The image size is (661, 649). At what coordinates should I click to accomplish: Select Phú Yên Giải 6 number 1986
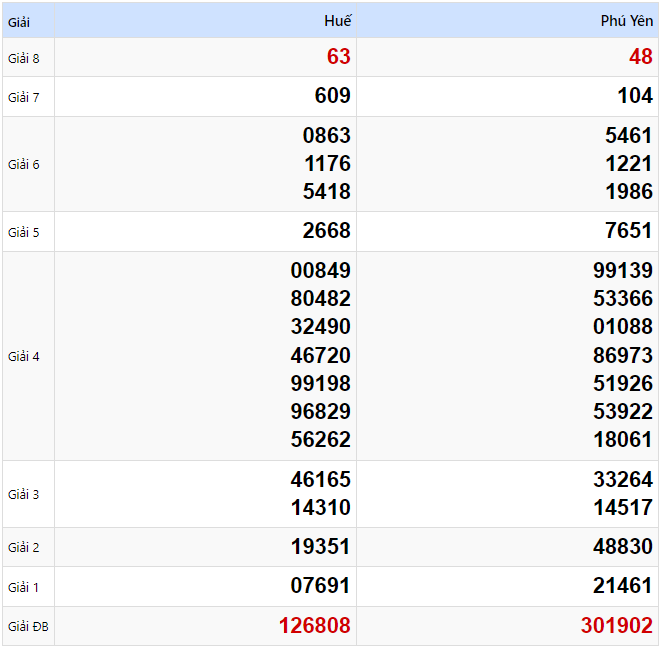tap(629, 192)
